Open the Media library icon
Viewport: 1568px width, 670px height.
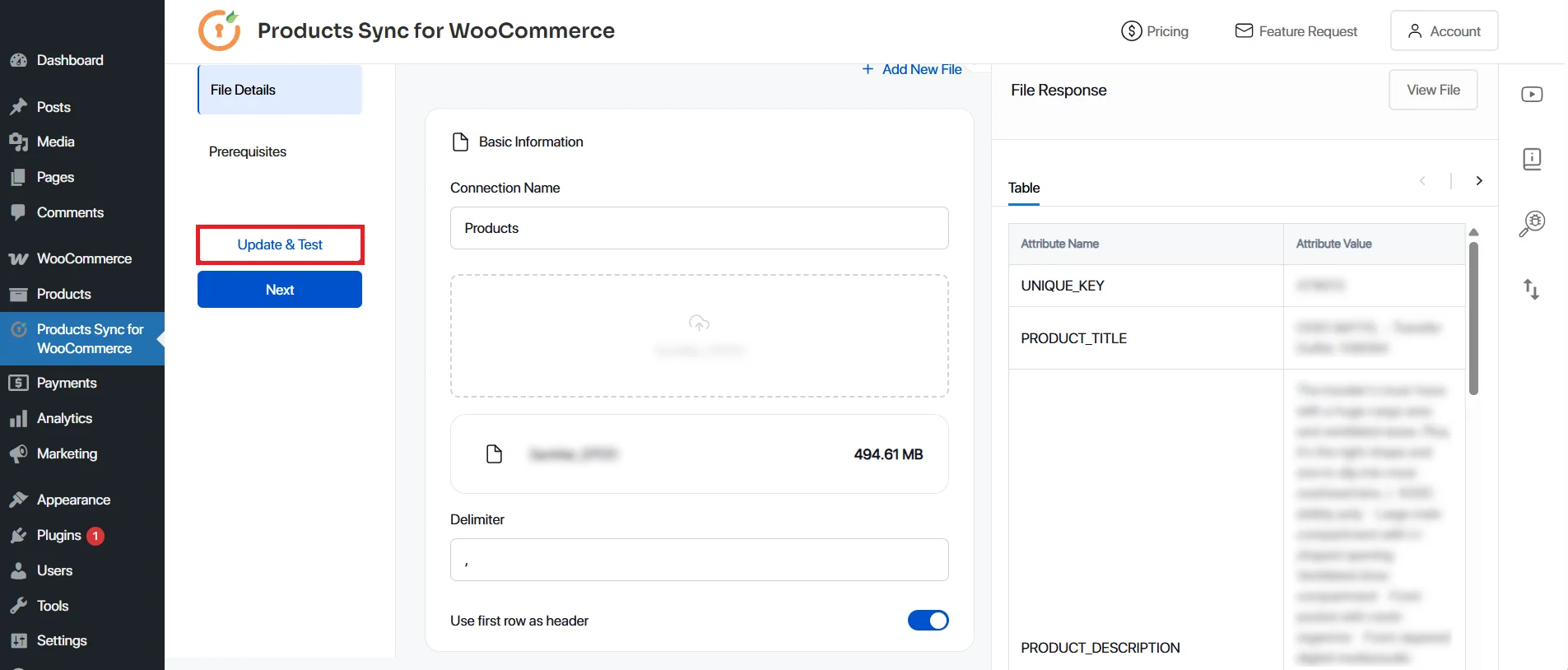point(18,142)
